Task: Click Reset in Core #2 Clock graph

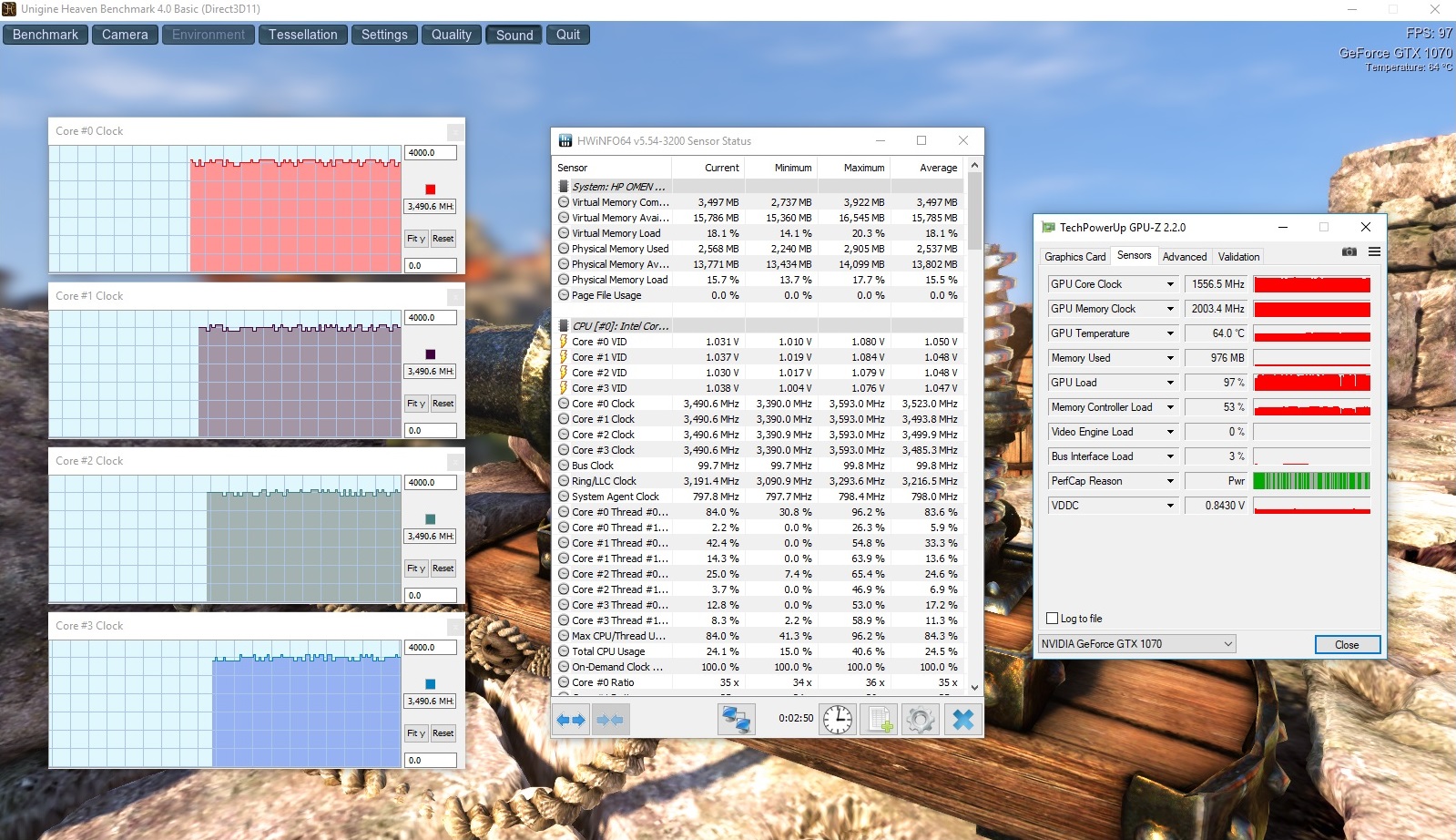Action: tap(443, 569)
